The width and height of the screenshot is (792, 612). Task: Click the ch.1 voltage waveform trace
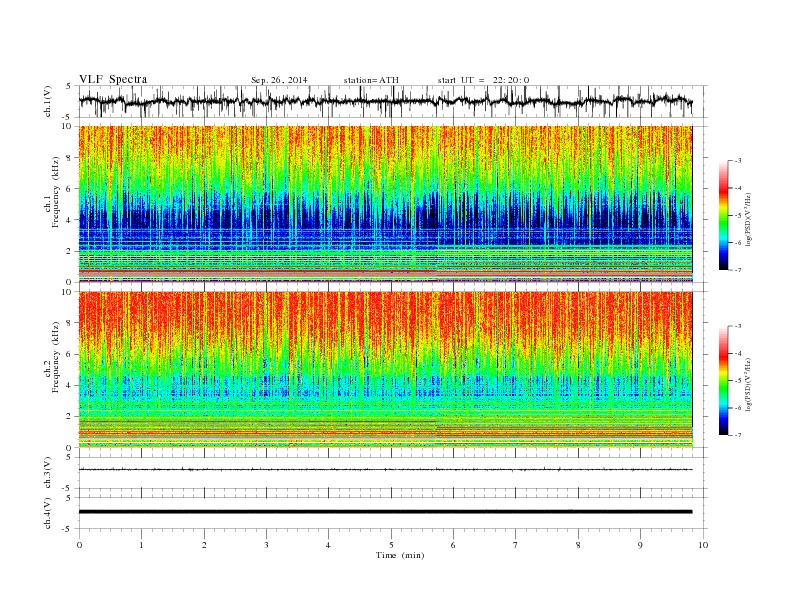[x=386, y=101]
